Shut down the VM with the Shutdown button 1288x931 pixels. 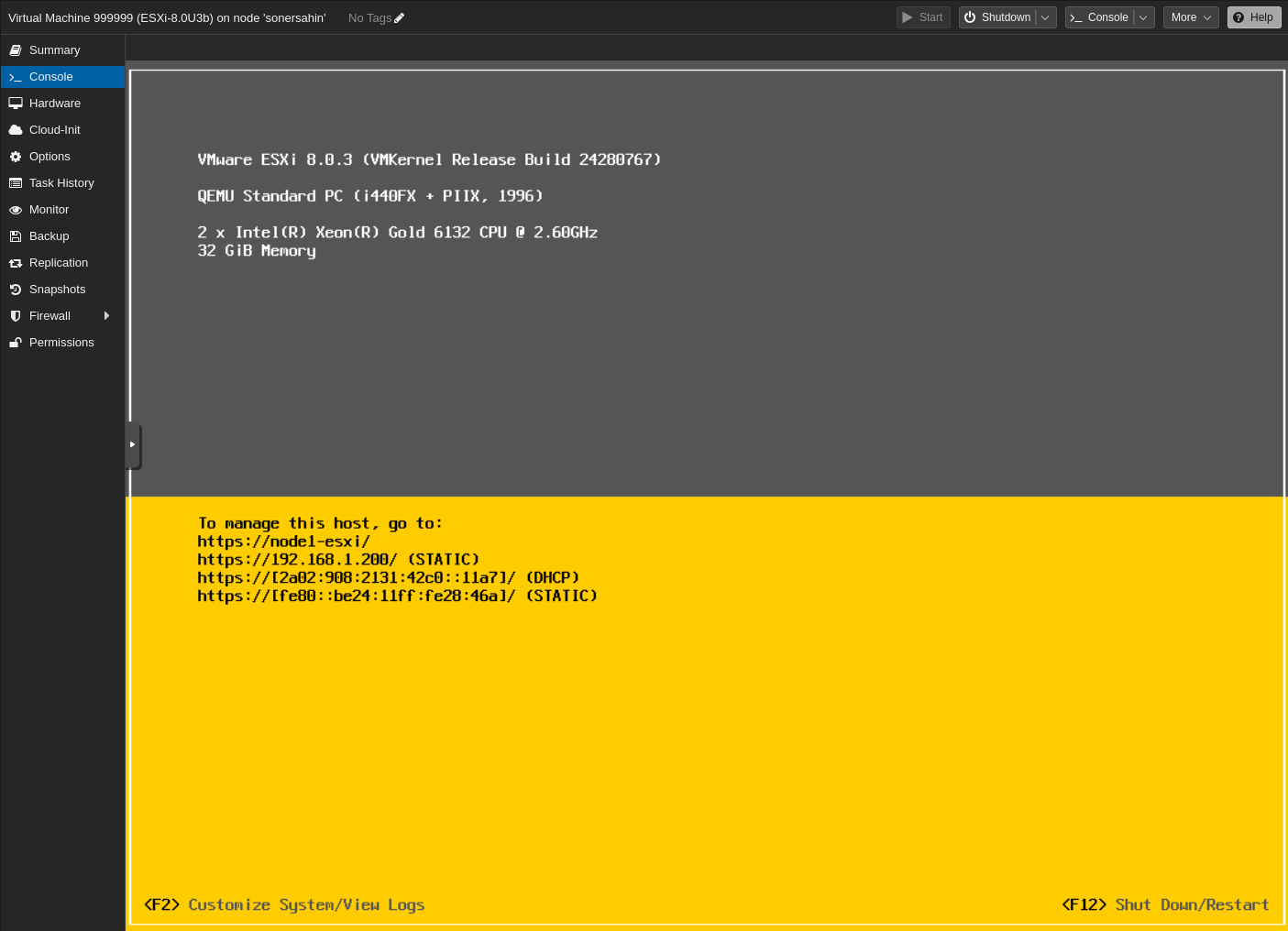(x=998, y=16)
